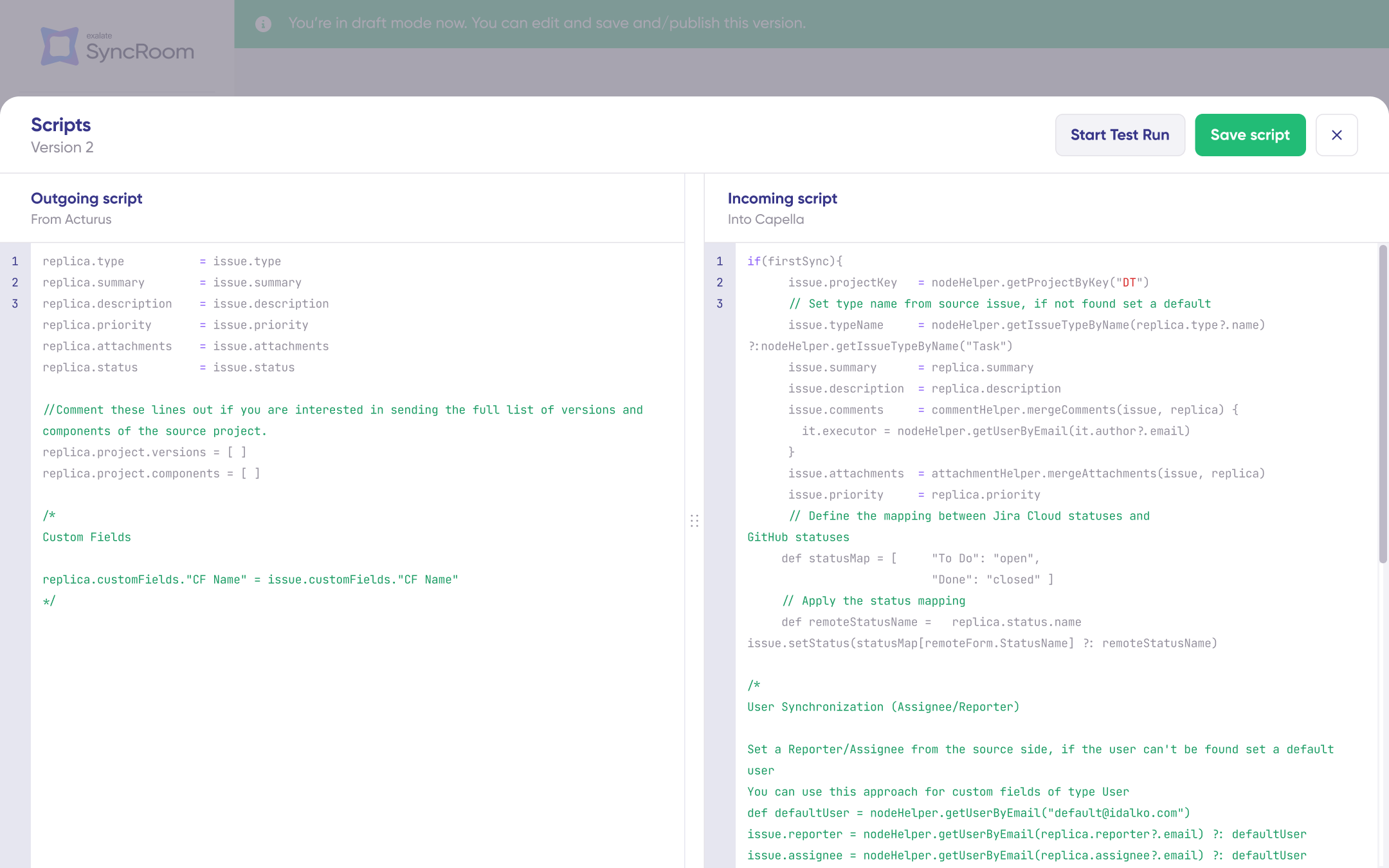Click the Start Test Run button

(1120, 135)
